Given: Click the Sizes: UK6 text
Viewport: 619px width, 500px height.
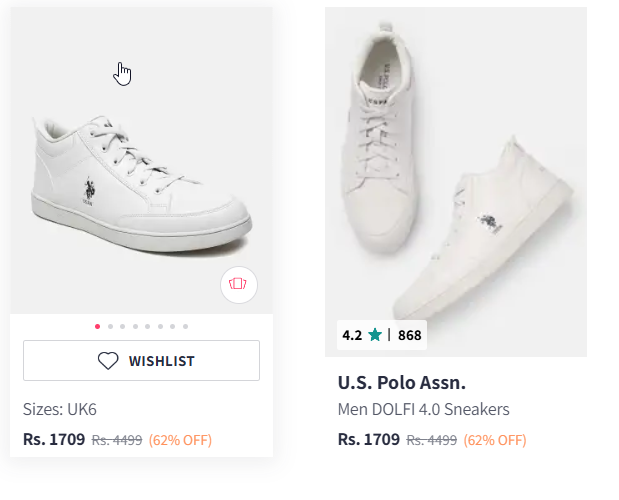Looking at the screenshot, I should 60,409.
